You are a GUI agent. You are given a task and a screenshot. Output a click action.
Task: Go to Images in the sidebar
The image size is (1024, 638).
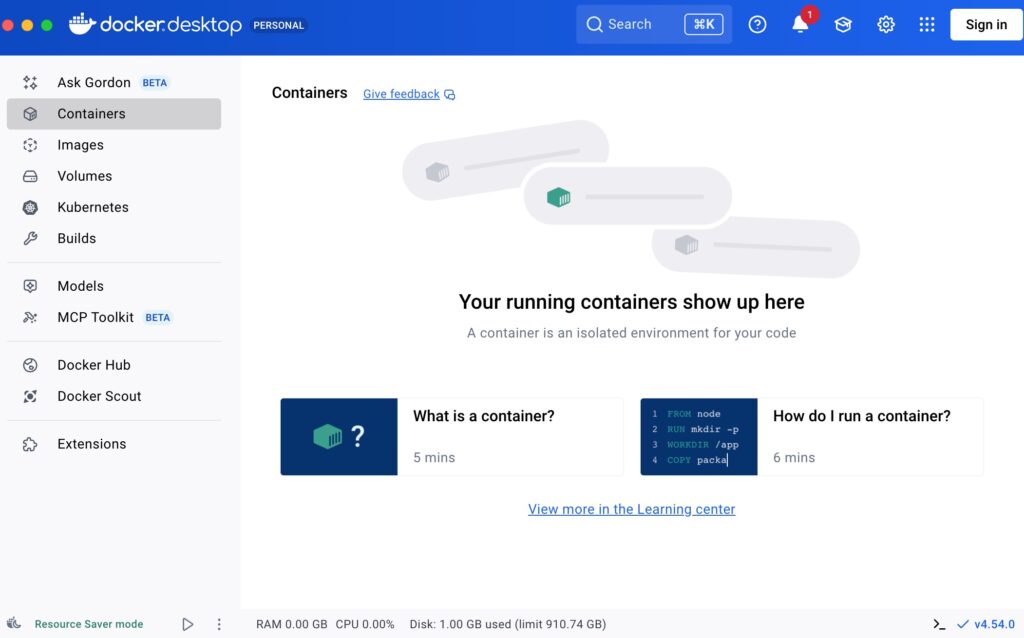tap(80, 145)
